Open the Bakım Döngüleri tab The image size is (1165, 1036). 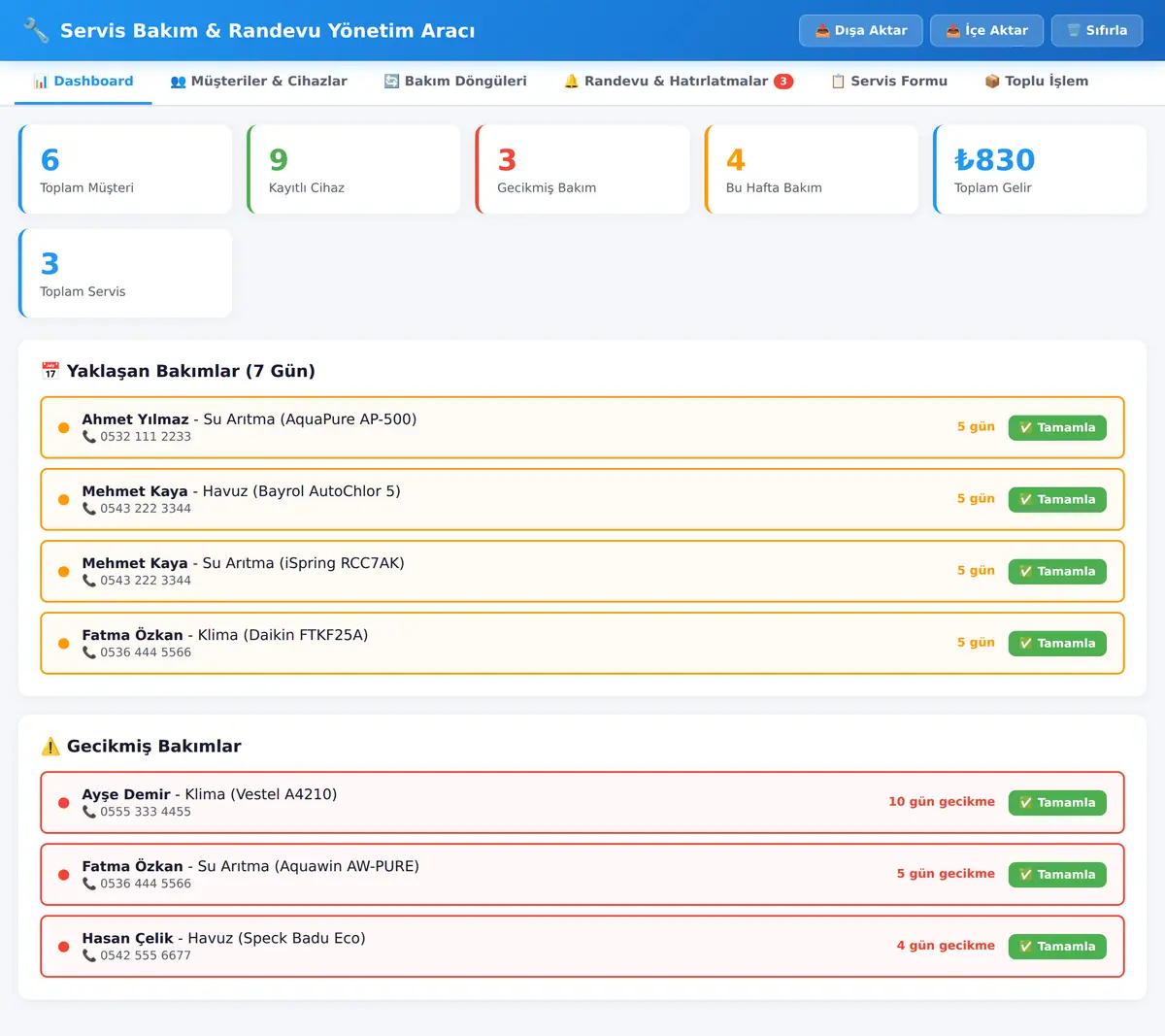pyautogui.click(x=455, y=82)
